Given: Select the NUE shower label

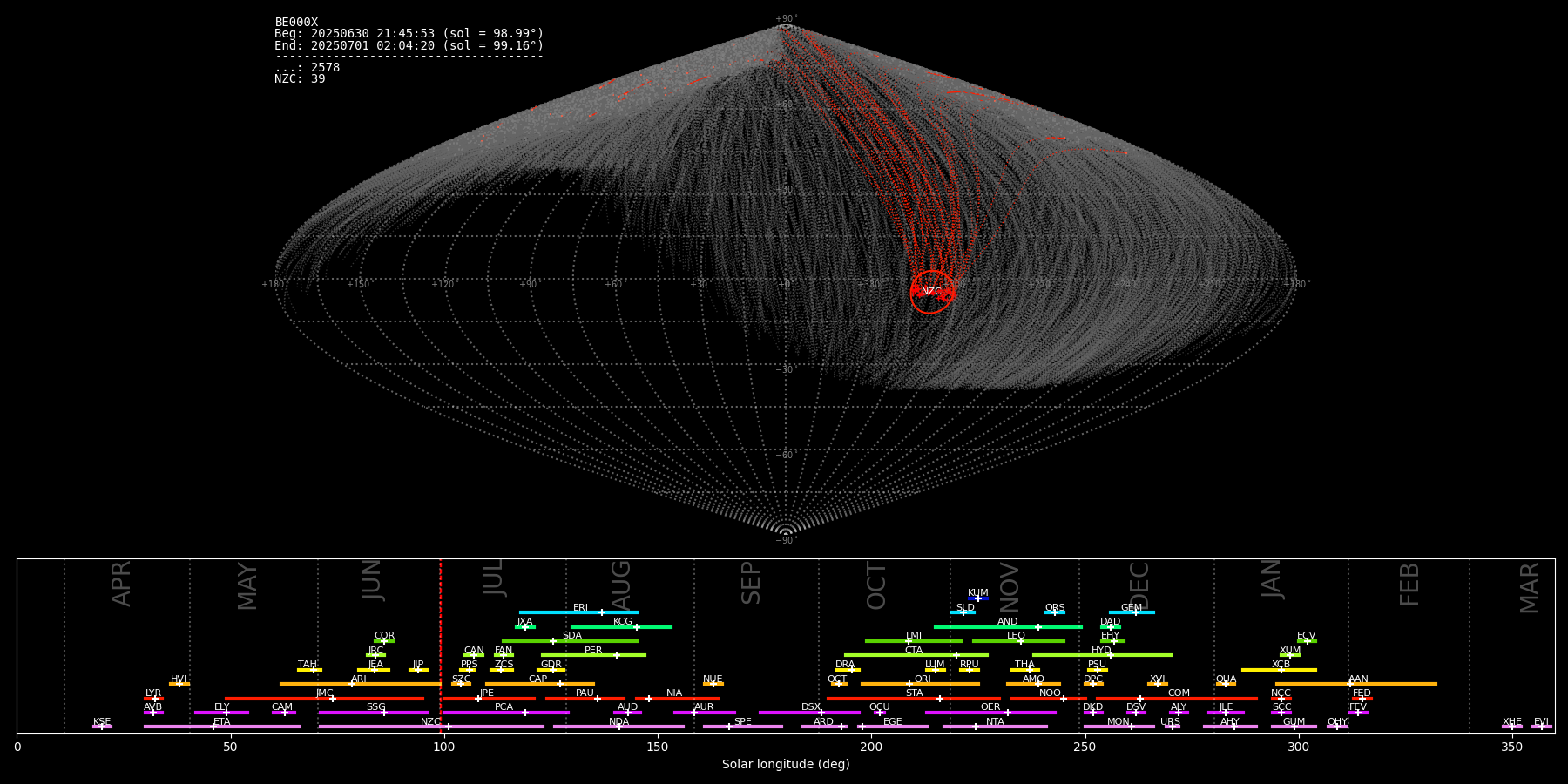Looking at the screenshot, I should tap(713, 679).
